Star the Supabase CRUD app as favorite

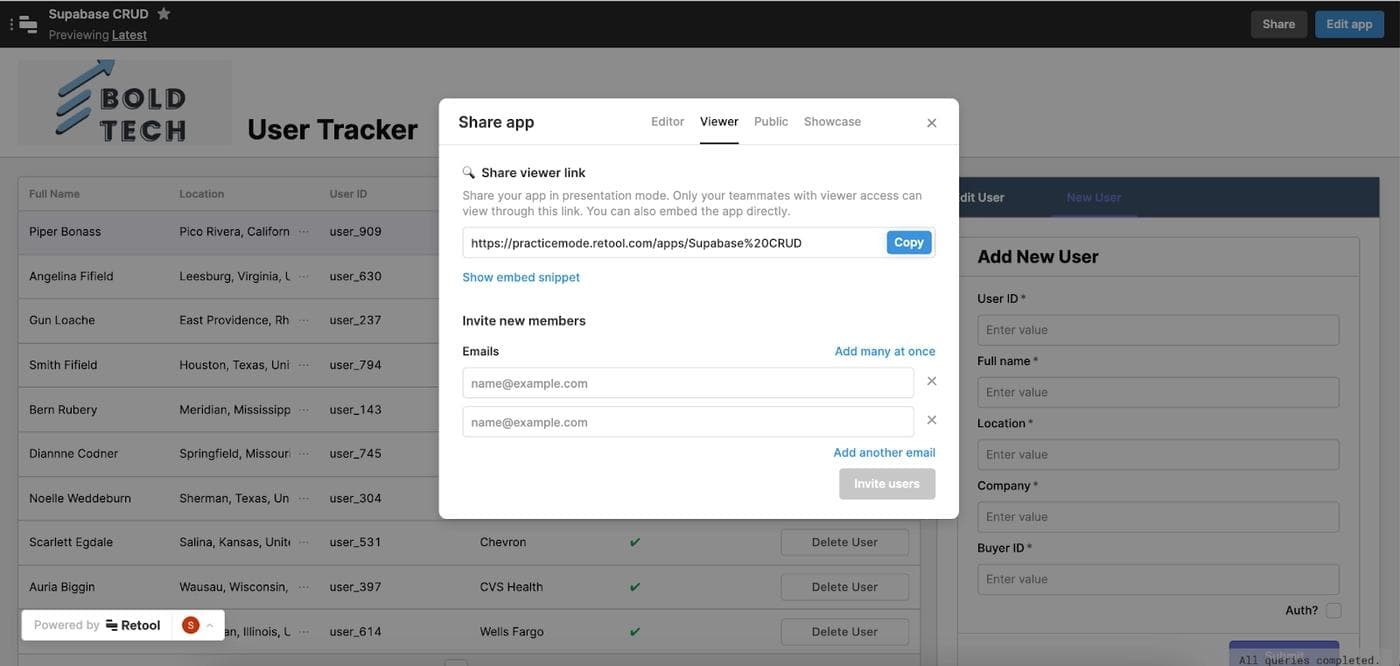(x=164, y=14)
